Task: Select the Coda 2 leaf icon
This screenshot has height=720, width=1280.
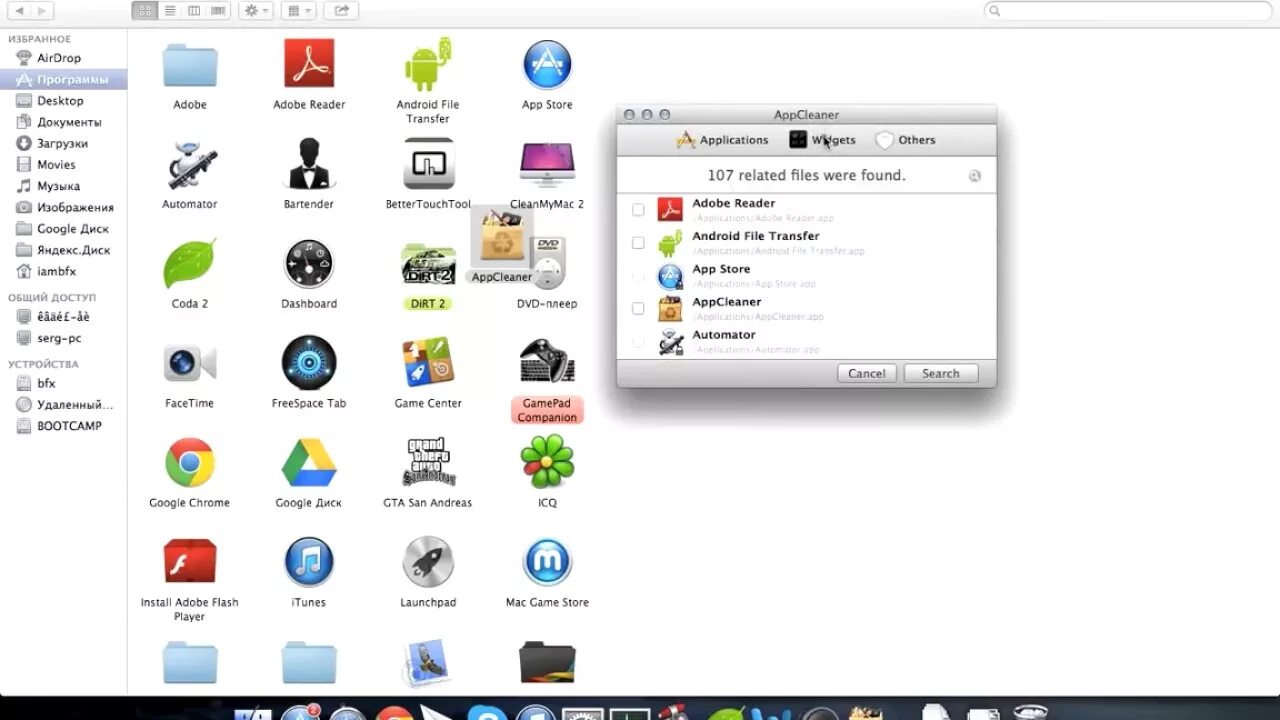Action: 190,264
